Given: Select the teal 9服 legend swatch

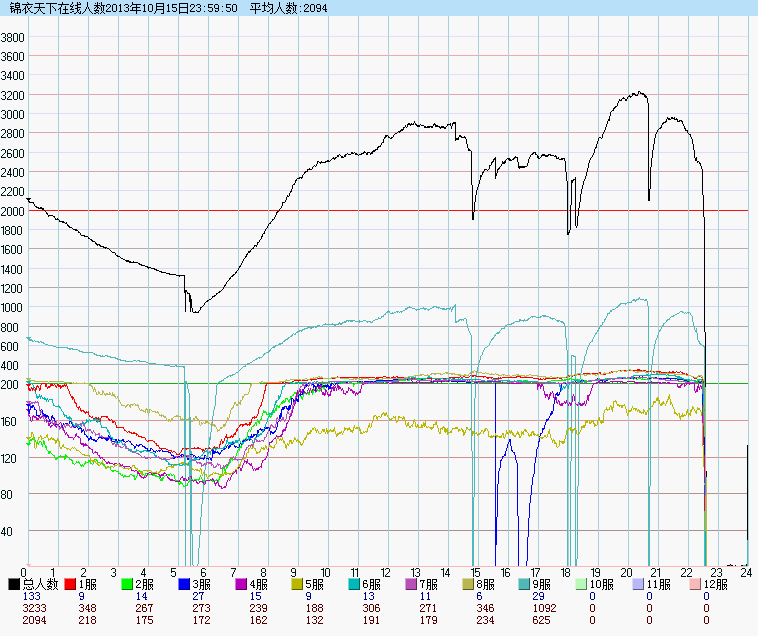Looking at the screenshot, I should pos(525,584).
